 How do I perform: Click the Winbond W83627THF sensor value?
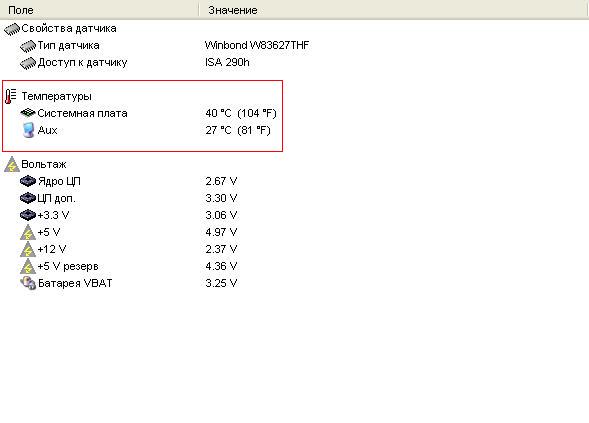(x=257, y=45)
